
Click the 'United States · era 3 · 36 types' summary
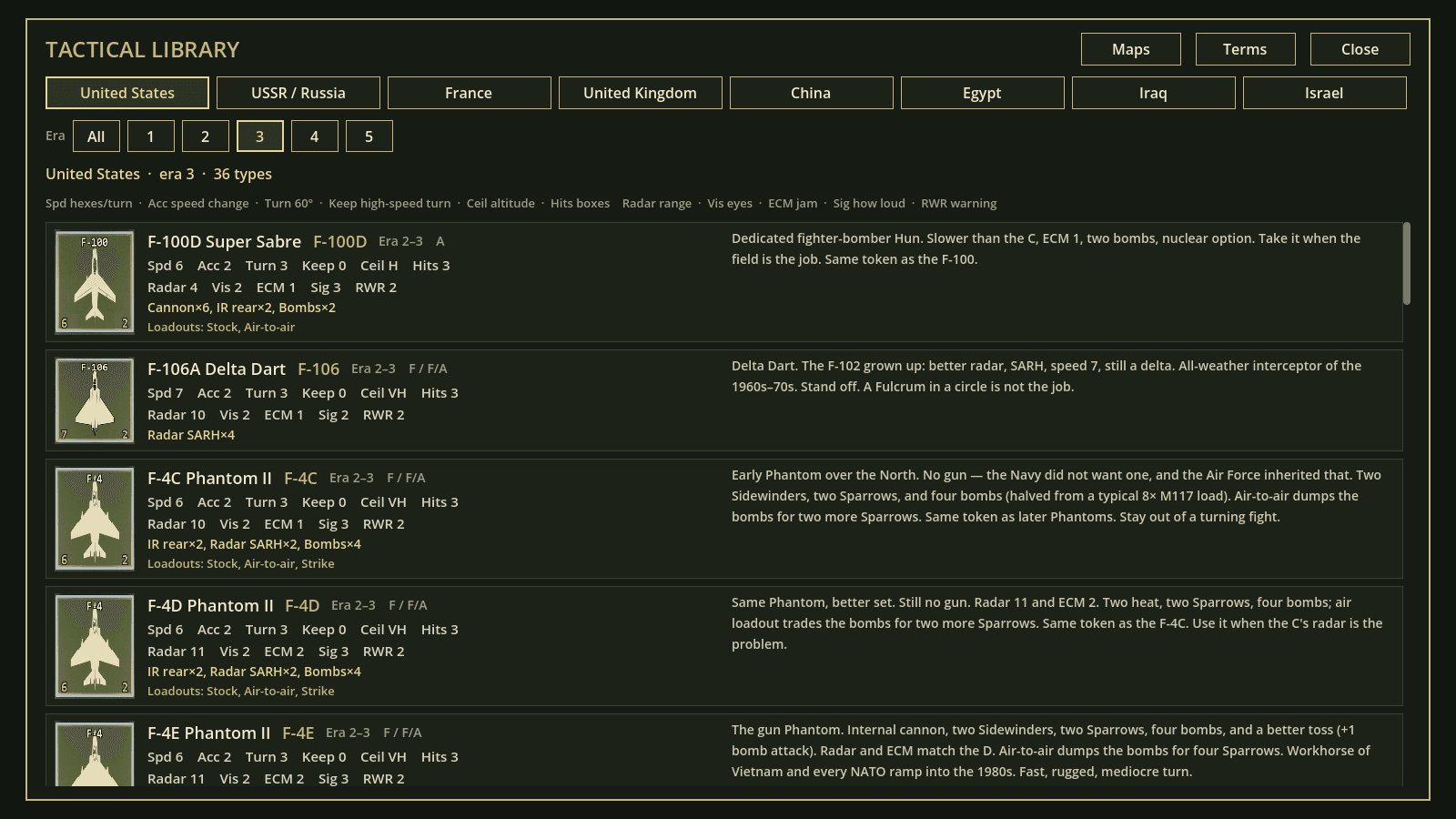(x=159, y=174)
